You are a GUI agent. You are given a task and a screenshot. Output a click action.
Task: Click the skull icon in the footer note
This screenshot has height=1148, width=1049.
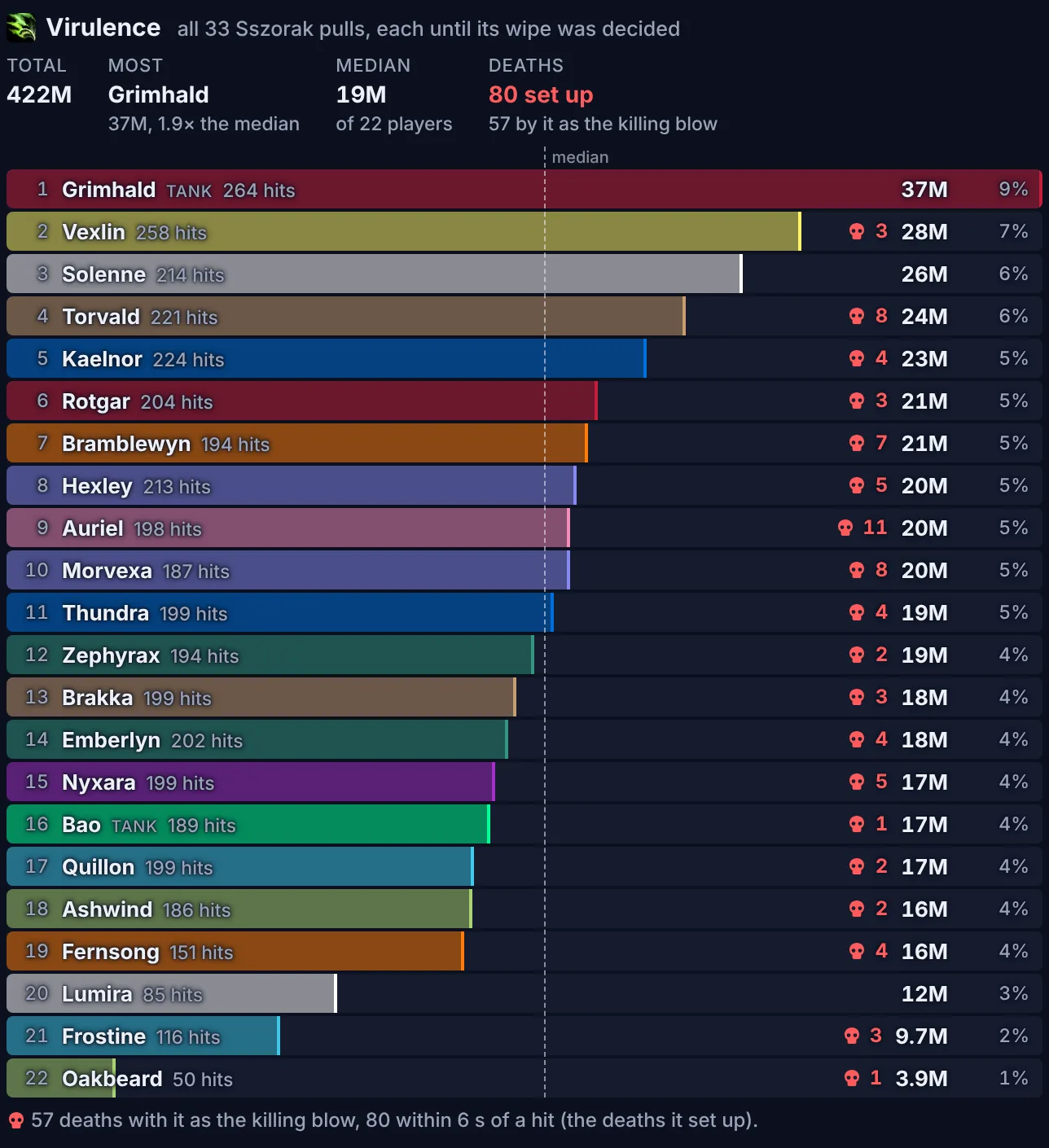tap(15, 1121)
